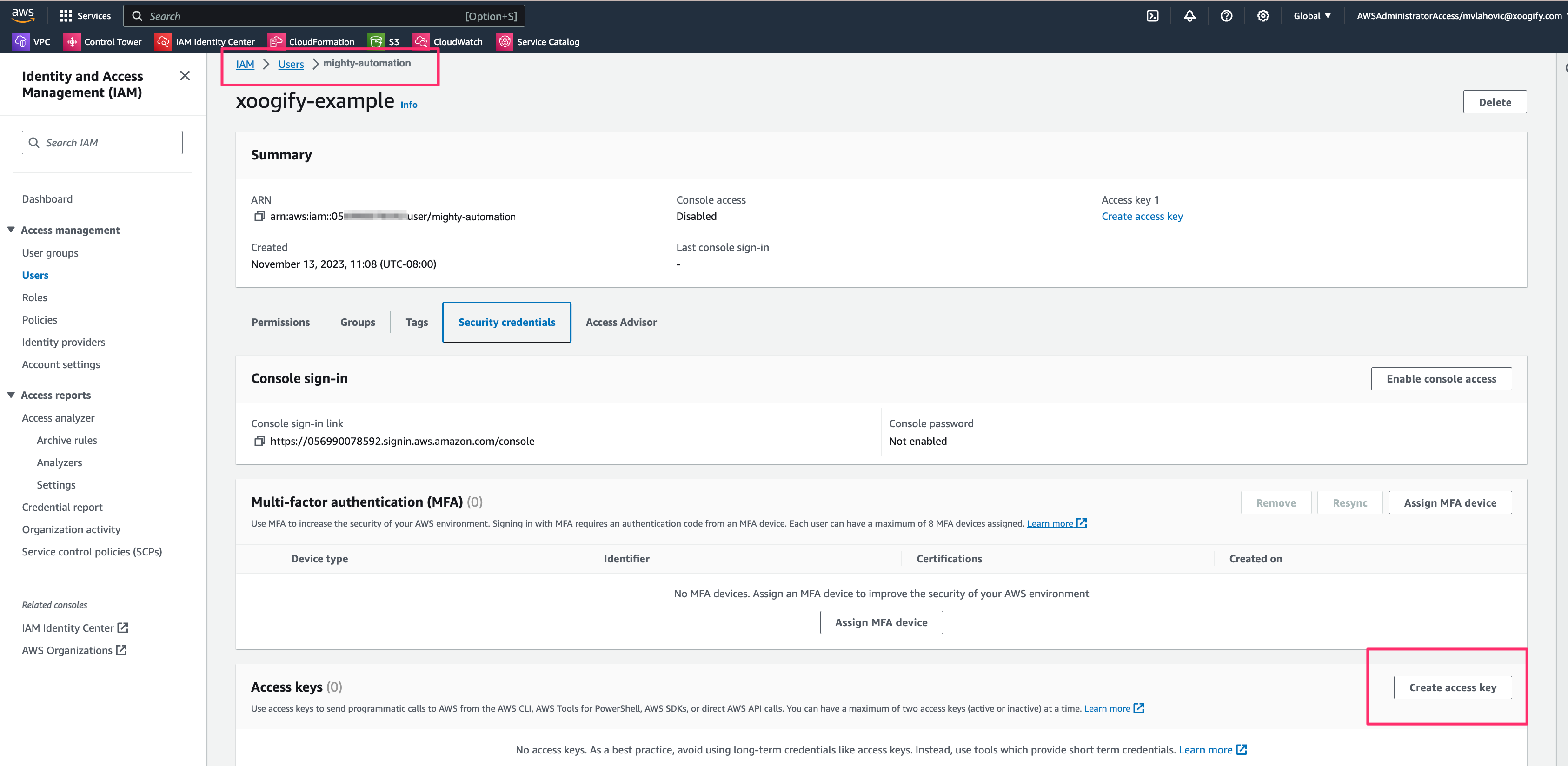This screenshot has width=1568, height=766.
Task: Open the Services grid icon
Action: point(66,15)
